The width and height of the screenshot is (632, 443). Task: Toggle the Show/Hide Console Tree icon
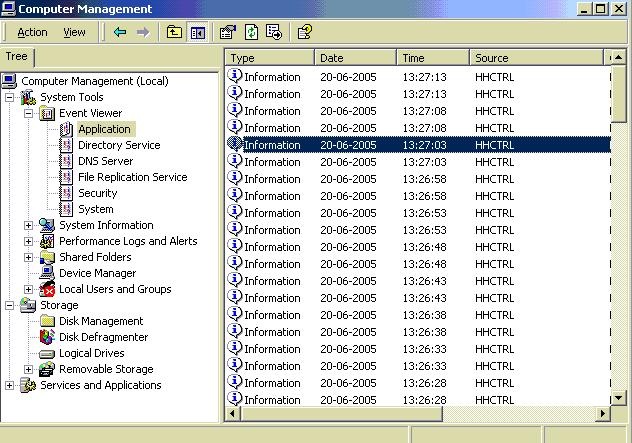[197, 32]
